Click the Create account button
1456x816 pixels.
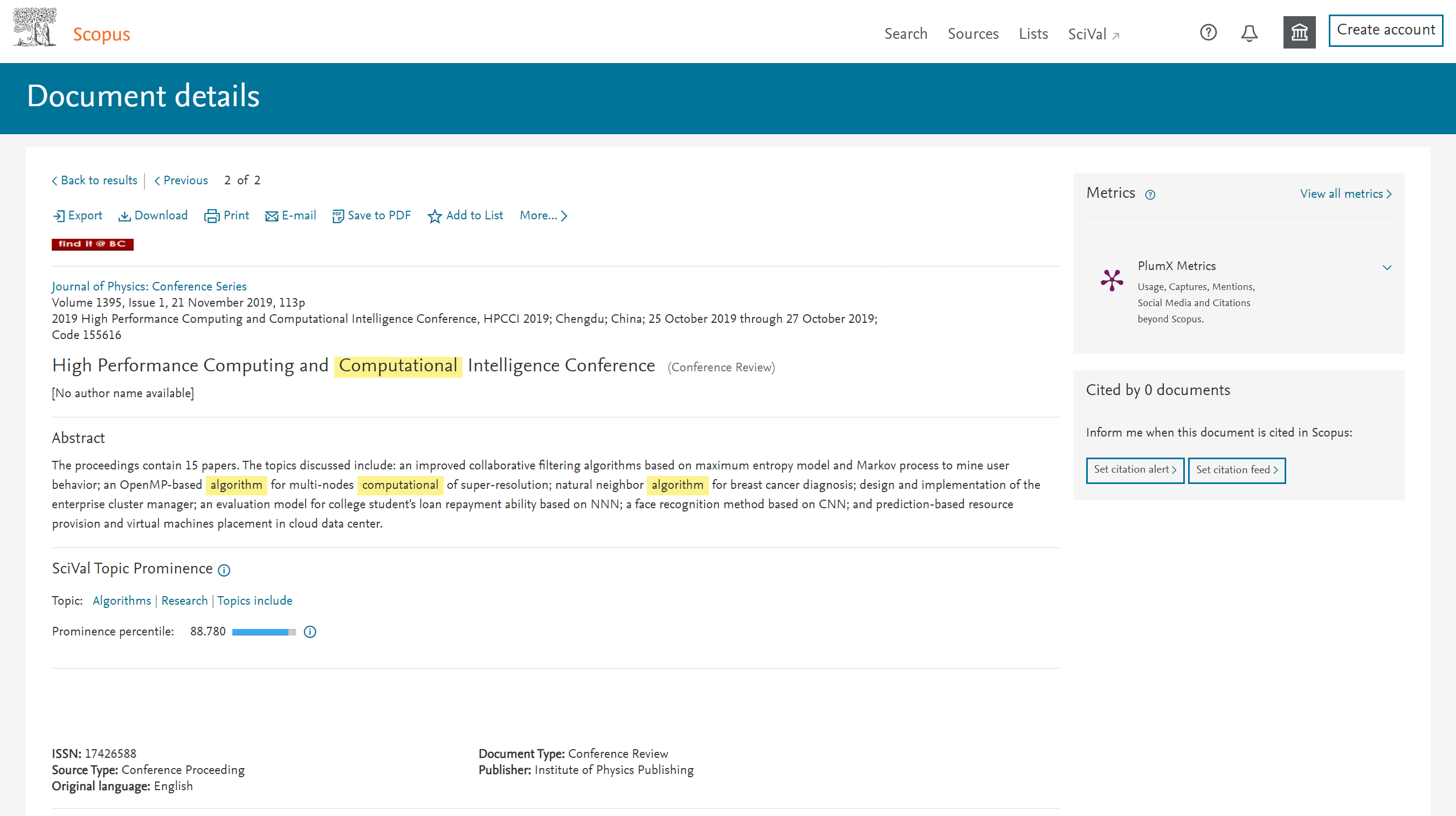(x=1385, y=30)
